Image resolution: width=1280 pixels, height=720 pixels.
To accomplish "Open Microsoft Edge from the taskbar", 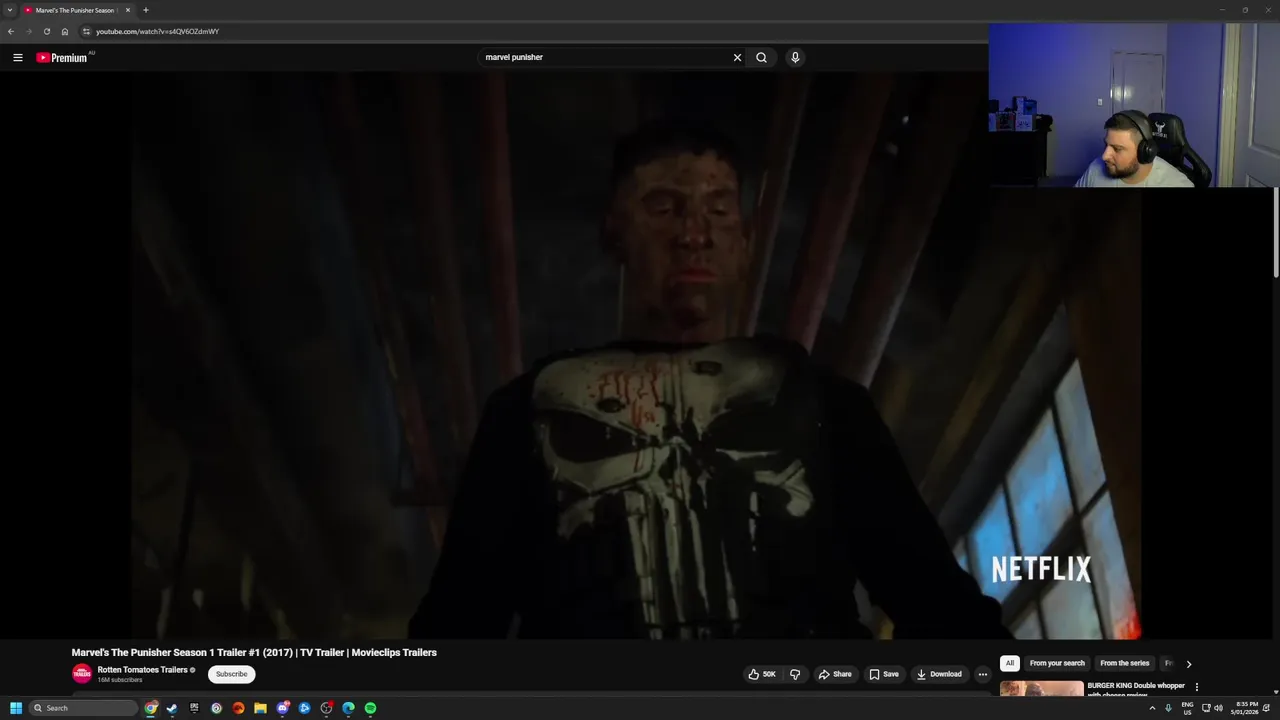I will coord(348,708).
